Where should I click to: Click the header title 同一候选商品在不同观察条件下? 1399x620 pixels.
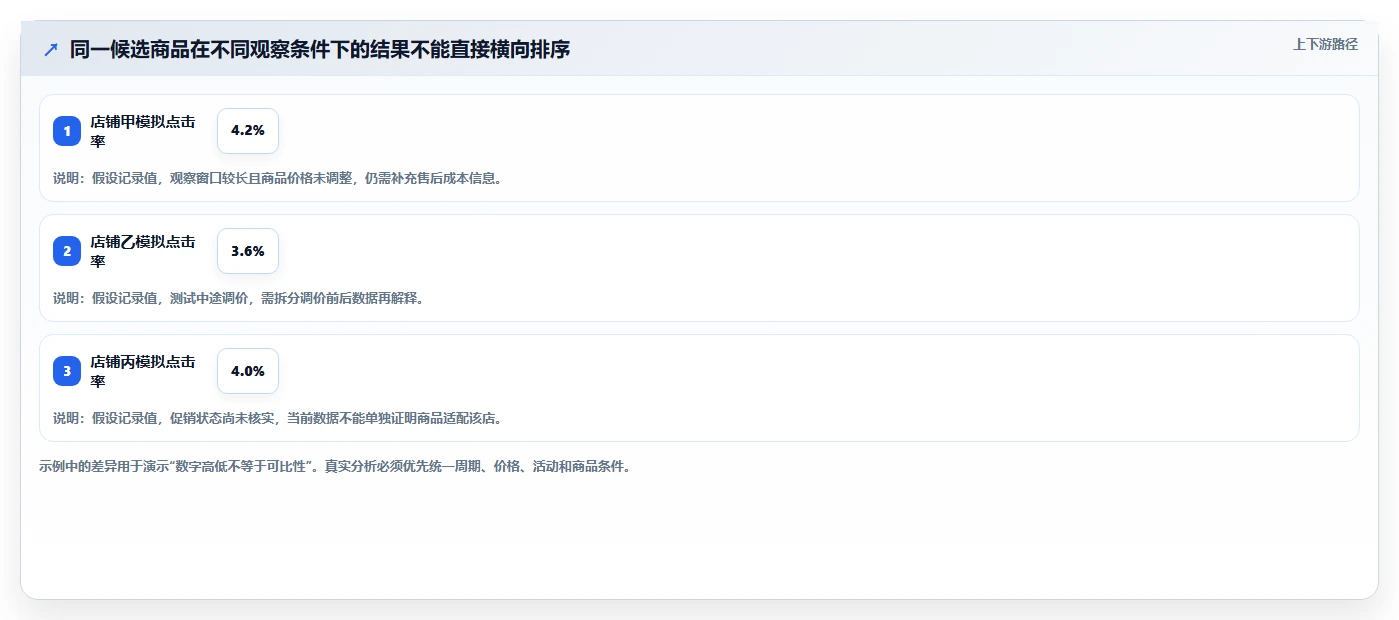click(x=320, y=49)
